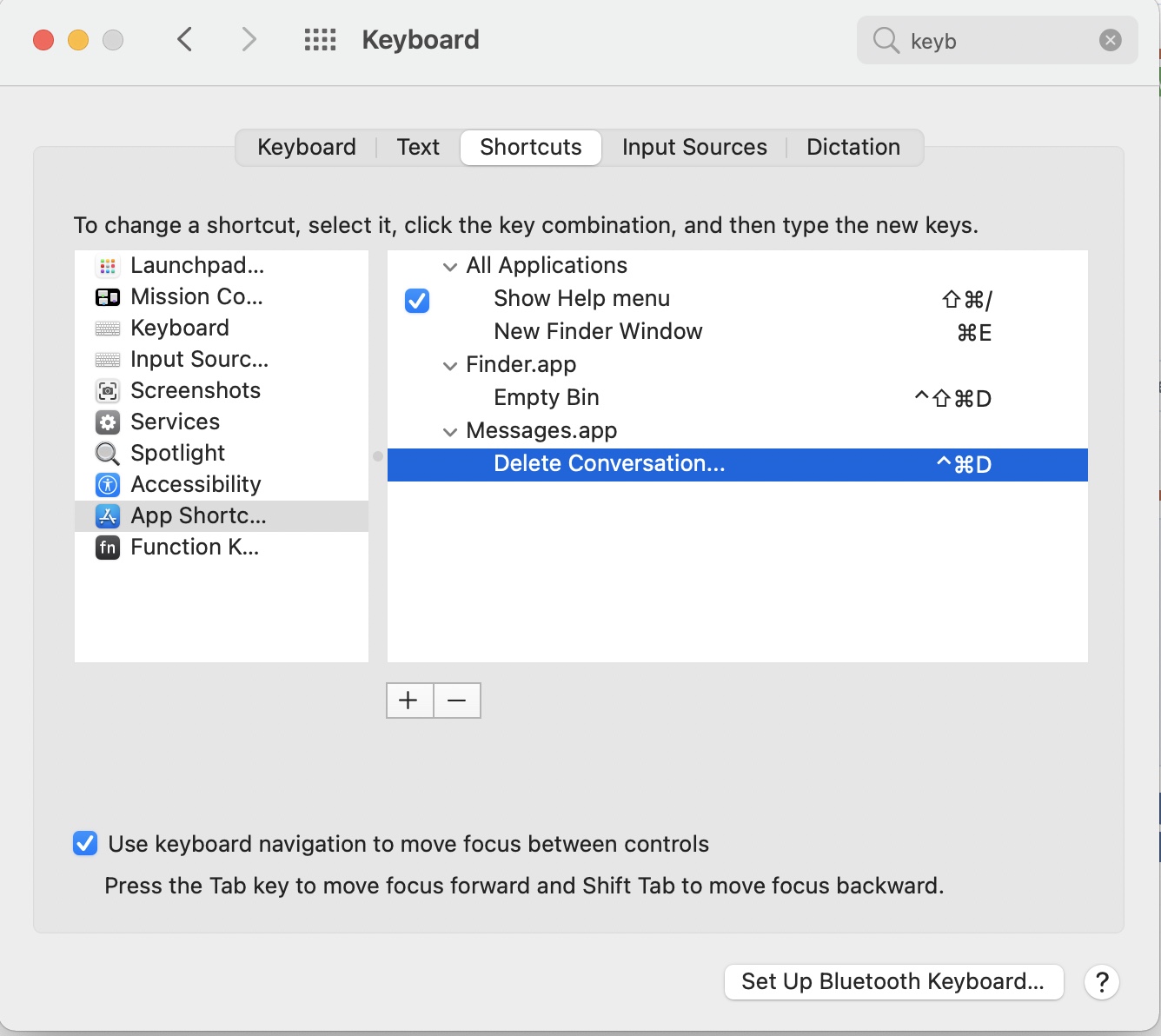This screenshot has width=1161, height=1036.
Task: Select the Services gear icon
Action: [108, 422]
